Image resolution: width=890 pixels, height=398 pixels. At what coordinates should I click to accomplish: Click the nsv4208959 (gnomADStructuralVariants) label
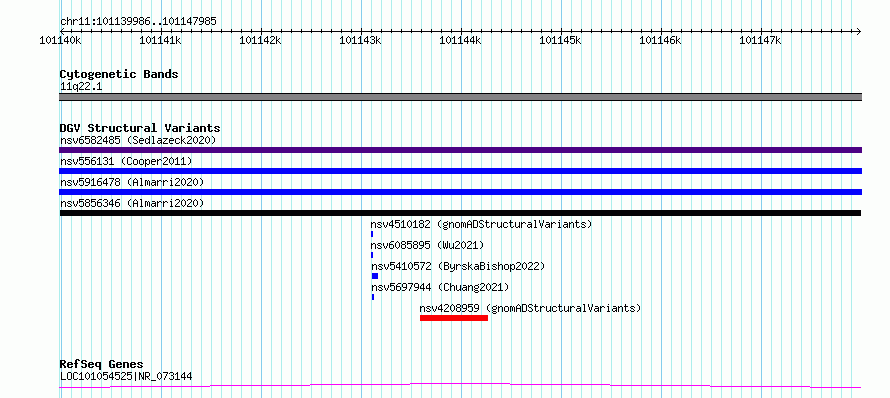(530, 308)
